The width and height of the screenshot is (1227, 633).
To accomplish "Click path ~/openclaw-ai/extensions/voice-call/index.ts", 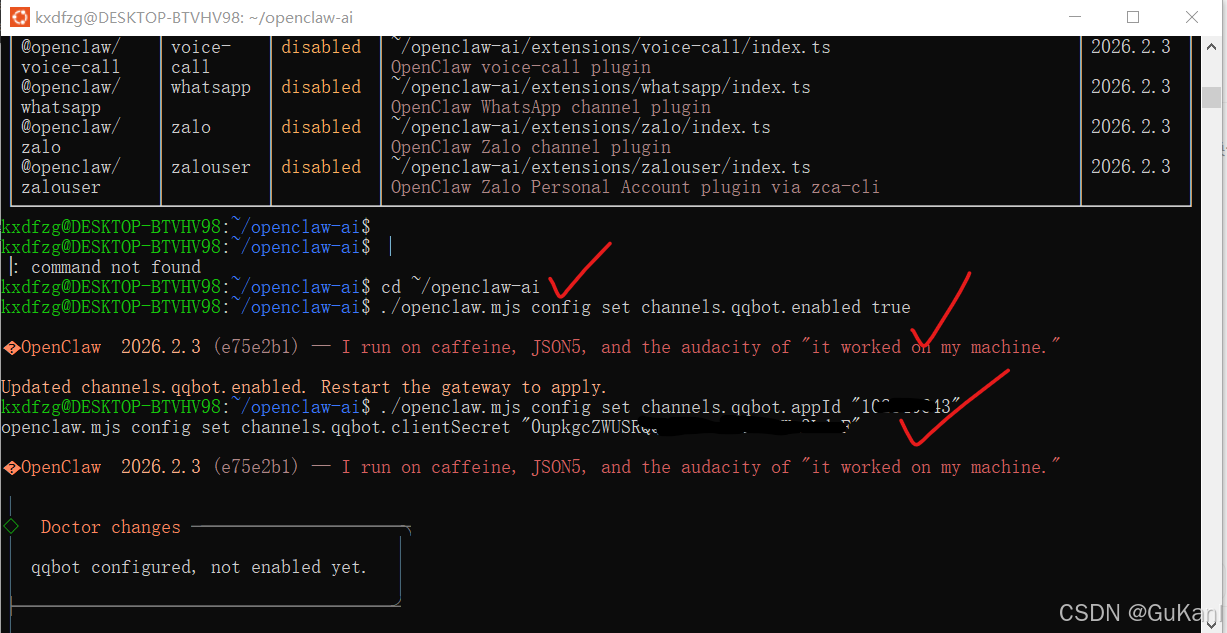I will coord(611,47).
